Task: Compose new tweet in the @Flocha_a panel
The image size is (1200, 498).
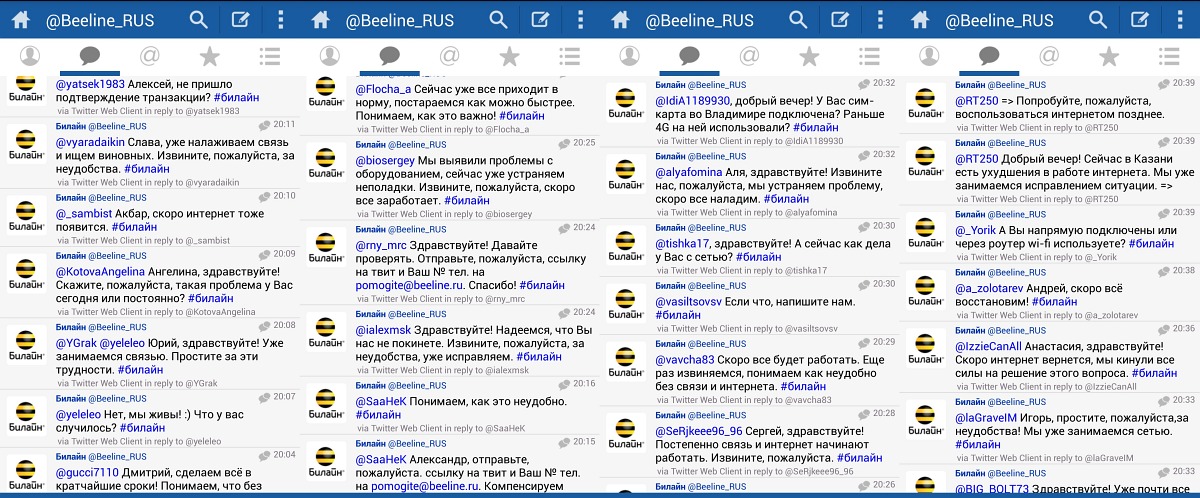Action: [540, 20]
